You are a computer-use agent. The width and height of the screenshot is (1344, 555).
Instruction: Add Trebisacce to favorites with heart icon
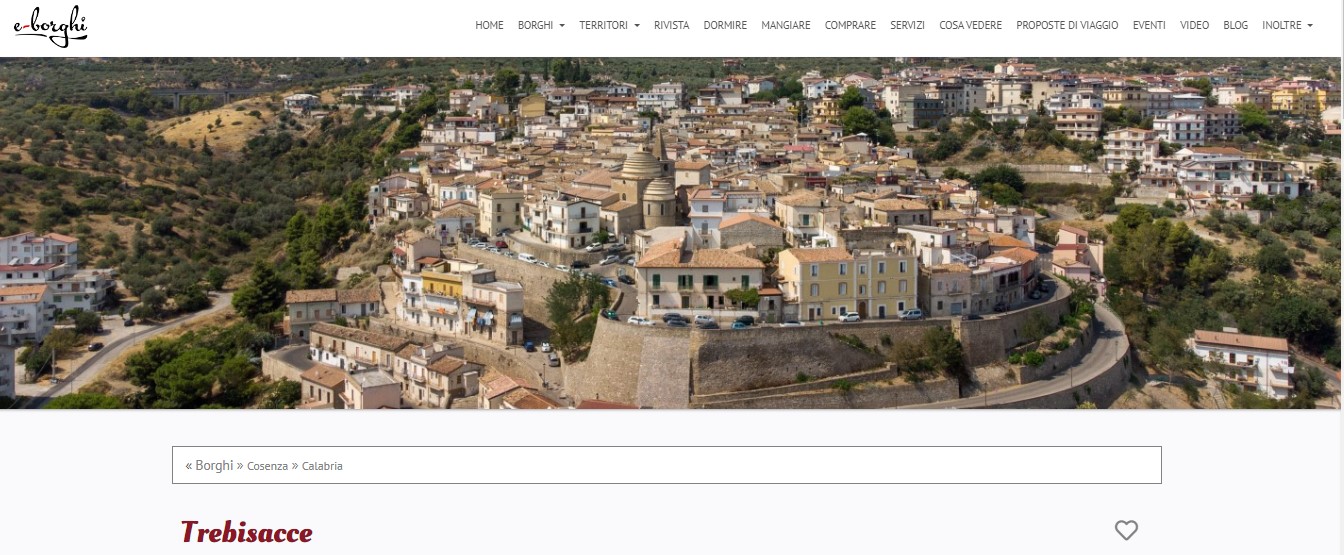point(1126,531)
